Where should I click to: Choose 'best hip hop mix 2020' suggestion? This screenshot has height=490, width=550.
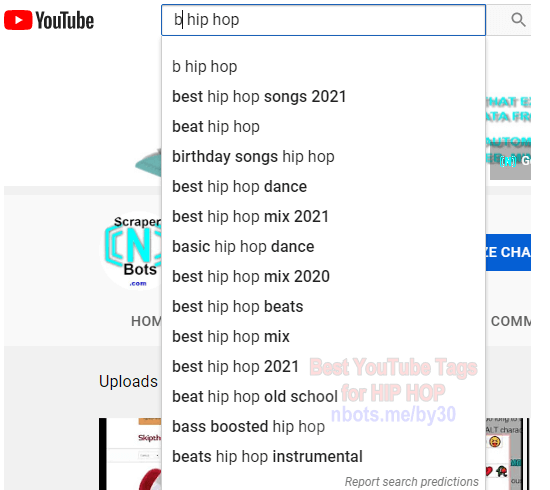[x=323, y=276]
